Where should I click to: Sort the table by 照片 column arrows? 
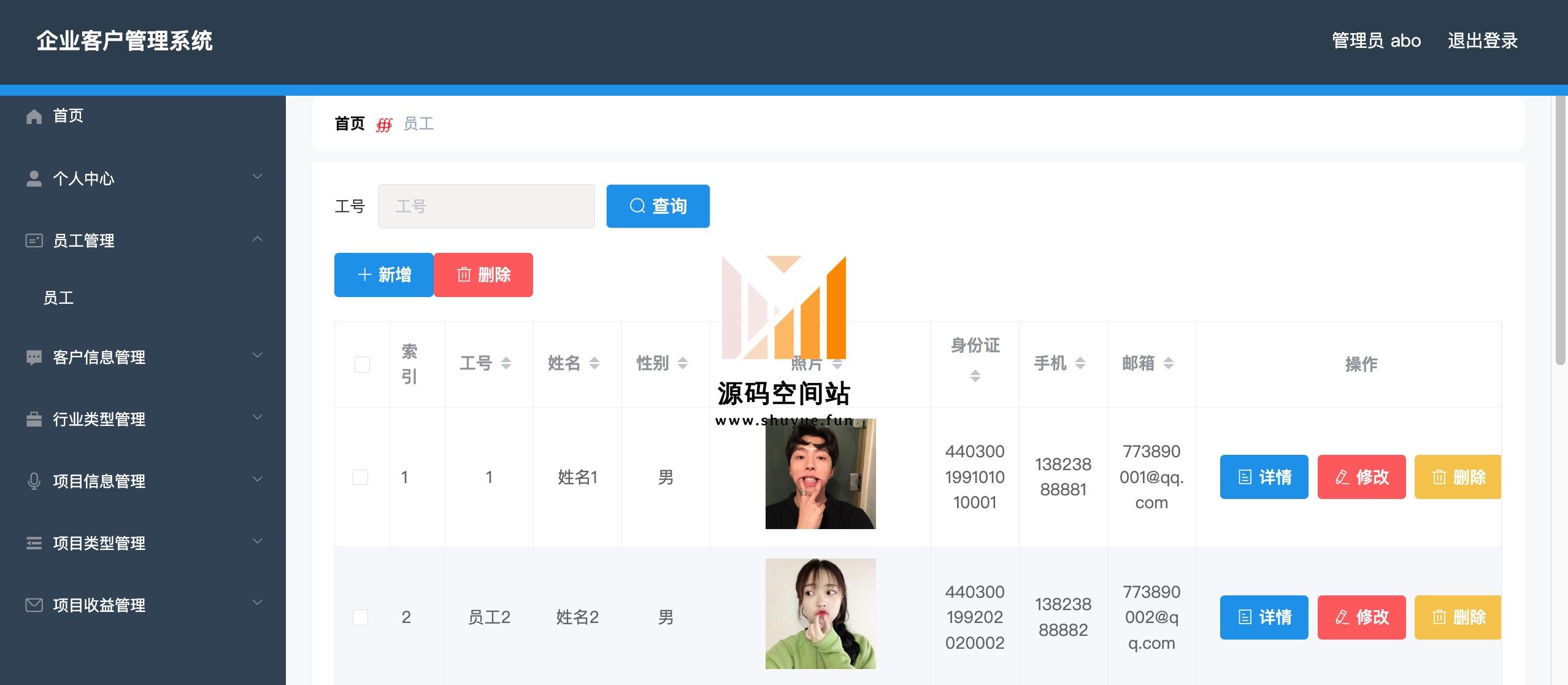tap(837, 363)
